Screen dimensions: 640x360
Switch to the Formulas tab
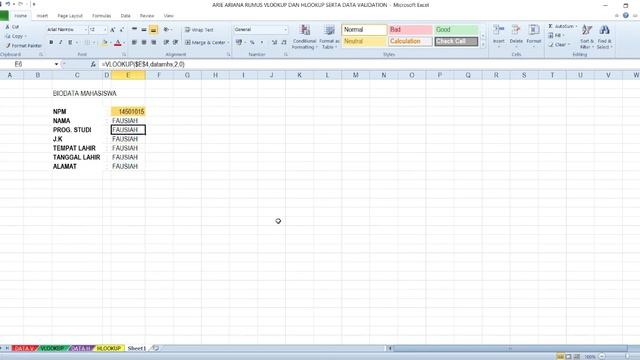[x=101, y=16]
